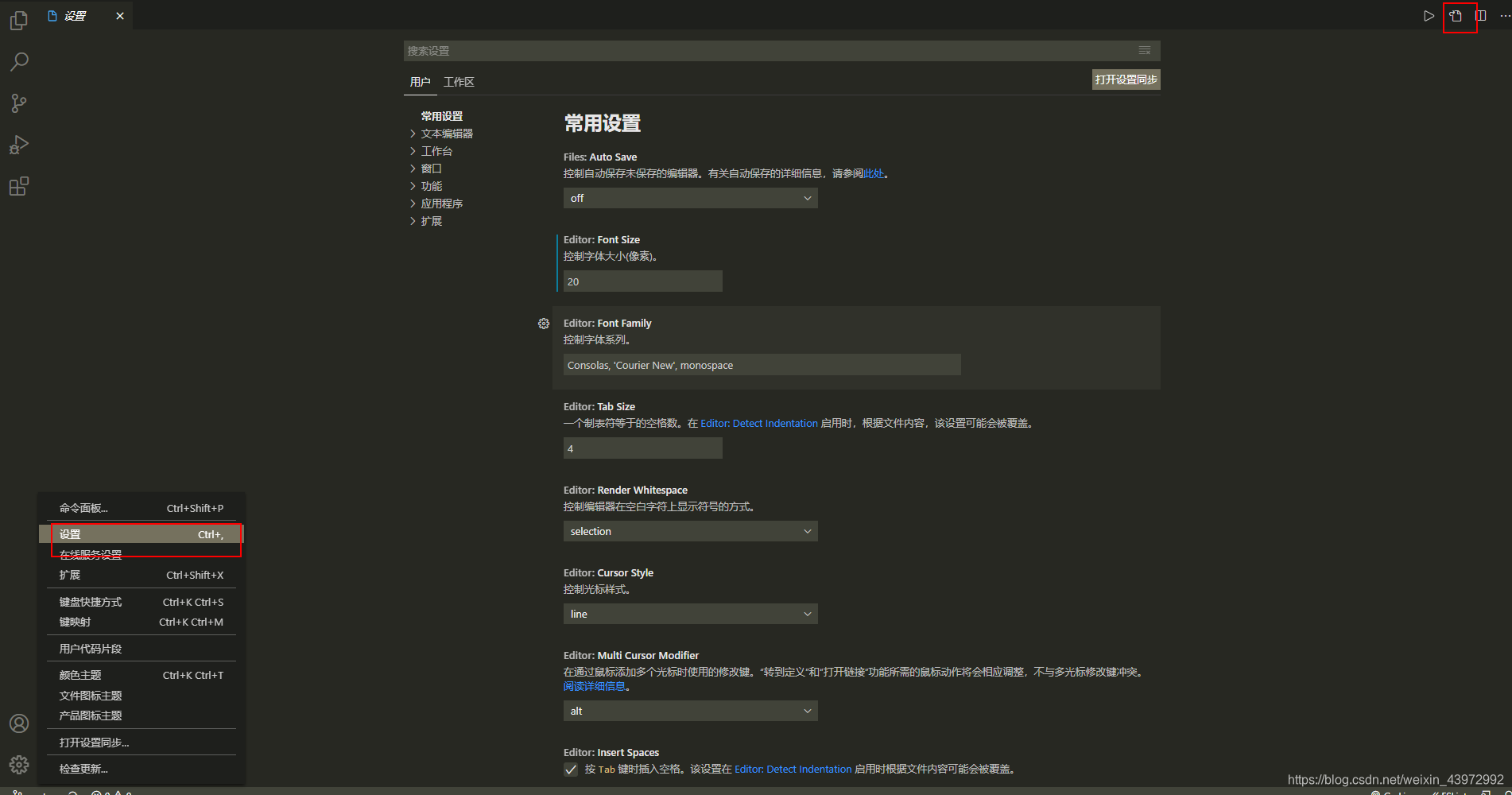Toggle the Editor: Insert Spaces checkbox

click(x=571, y=769)
